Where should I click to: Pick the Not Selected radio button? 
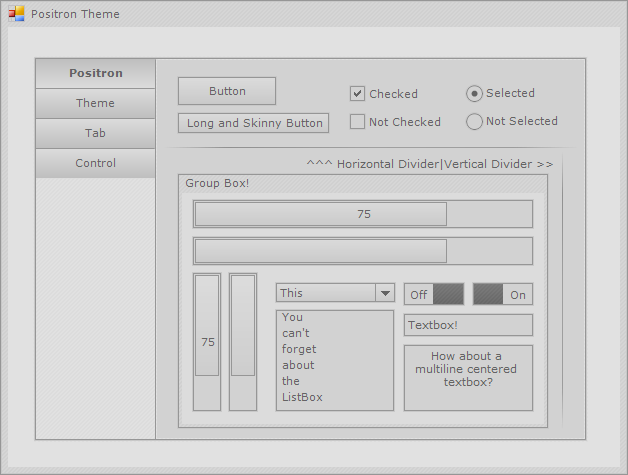pyautogui.click(x=474, y=122)
